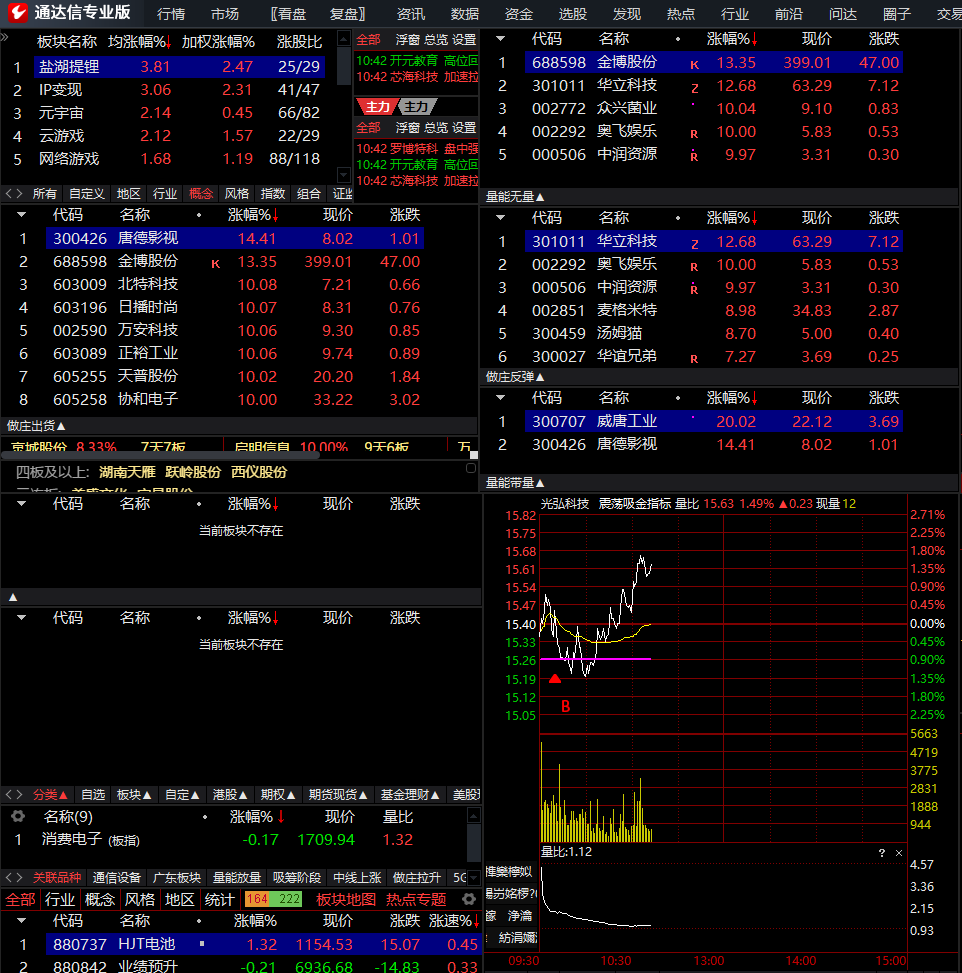
Task: Toggle 浮窗 in the lower news panel
Action: (x=408, y=128)
